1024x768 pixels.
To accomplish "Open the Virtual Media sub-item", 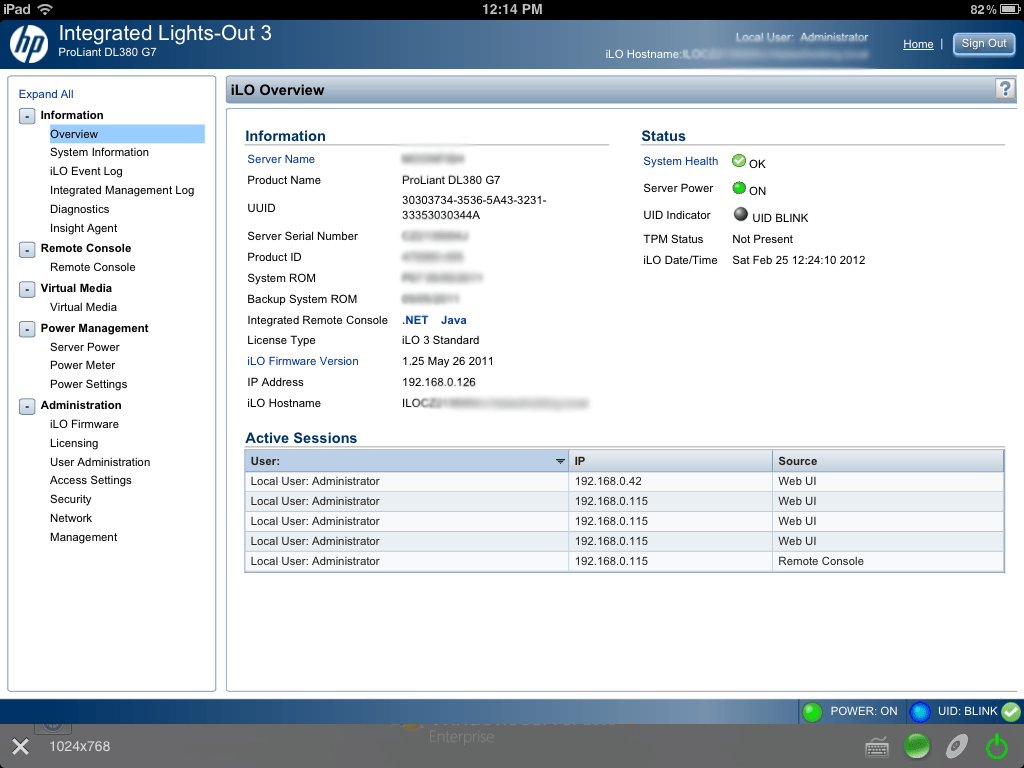I will (x=84, y=307).
